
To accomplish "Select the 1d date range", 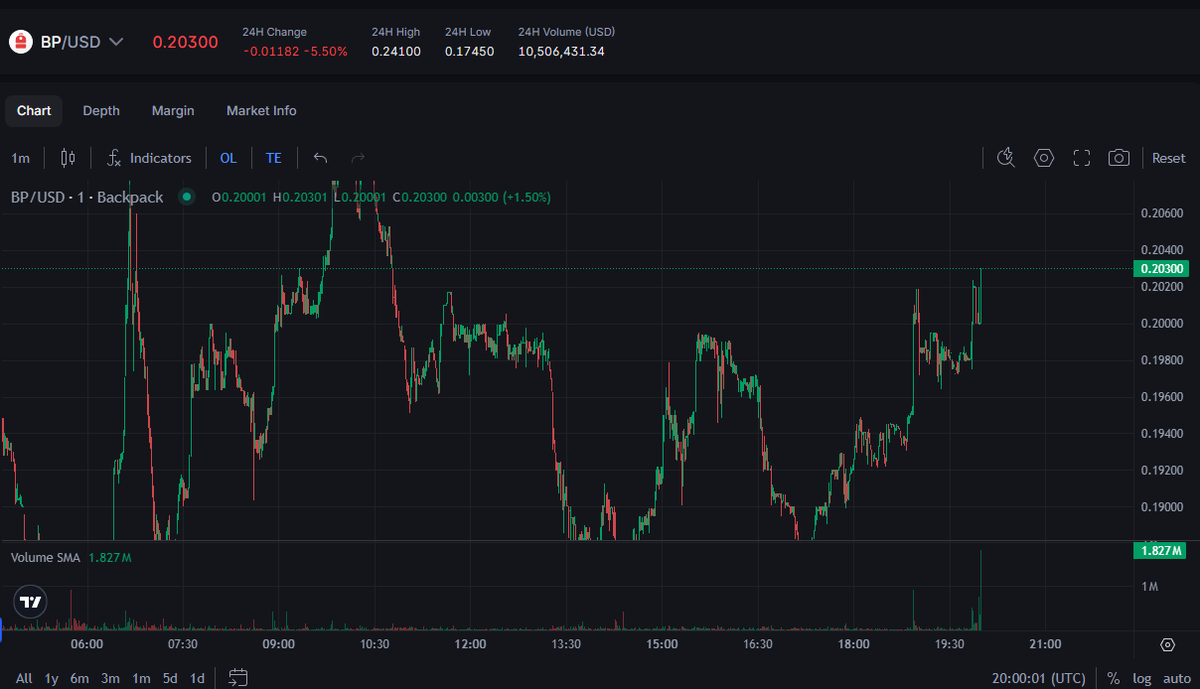I will 198,678.
